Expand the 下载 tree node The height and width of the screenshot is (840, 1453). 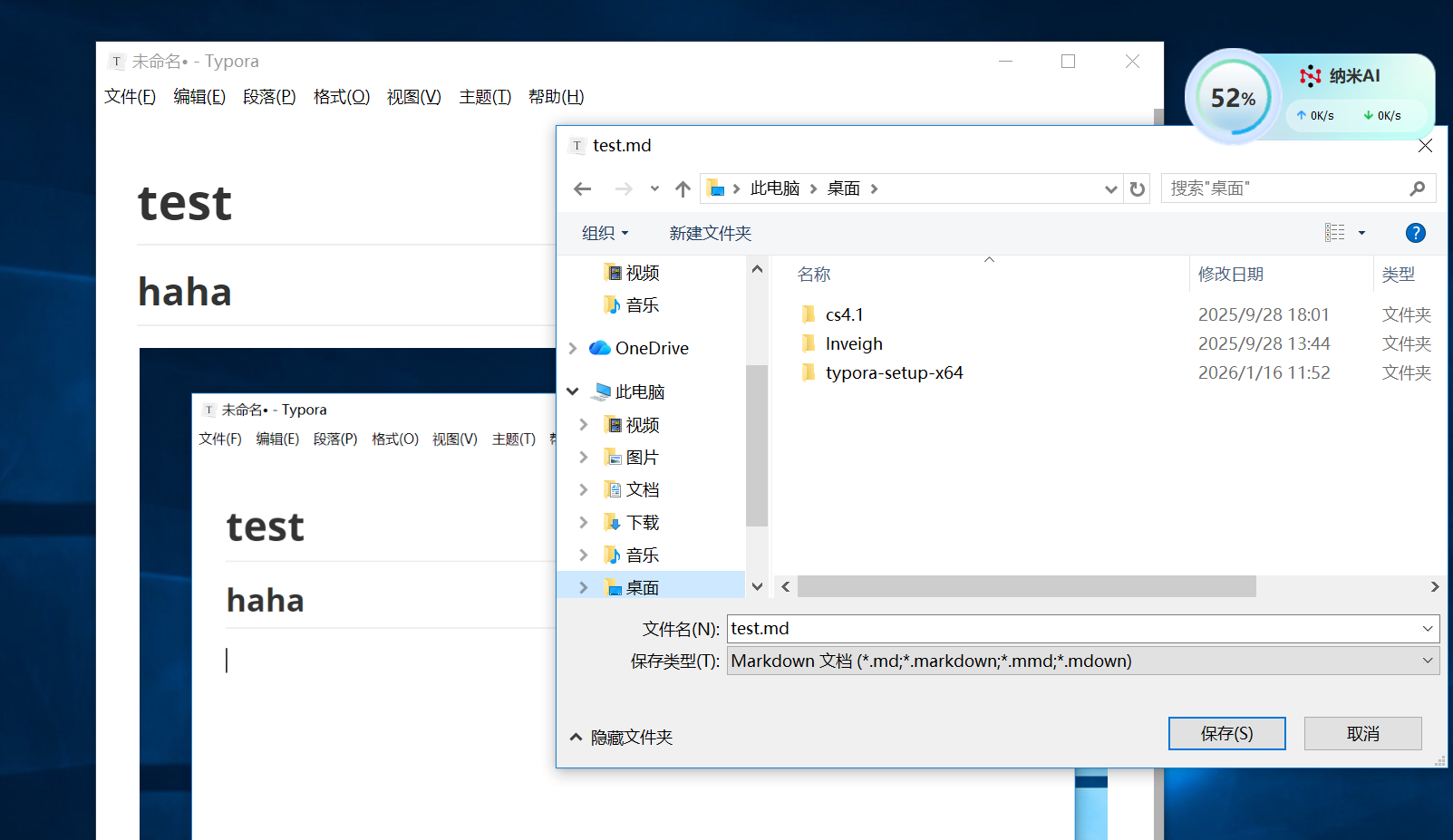(x=583, y=522)
